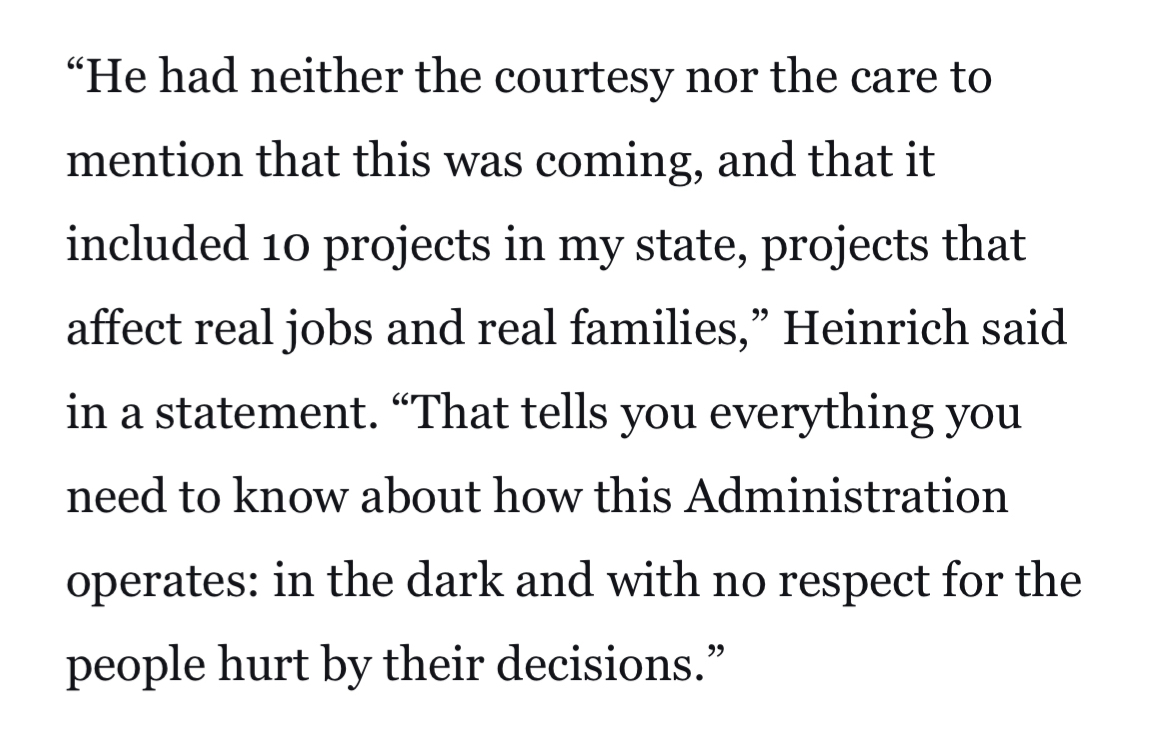1164x732 pixels.
Task: Click the word "Administration" in the quote
Action: [x=845, y=496]
